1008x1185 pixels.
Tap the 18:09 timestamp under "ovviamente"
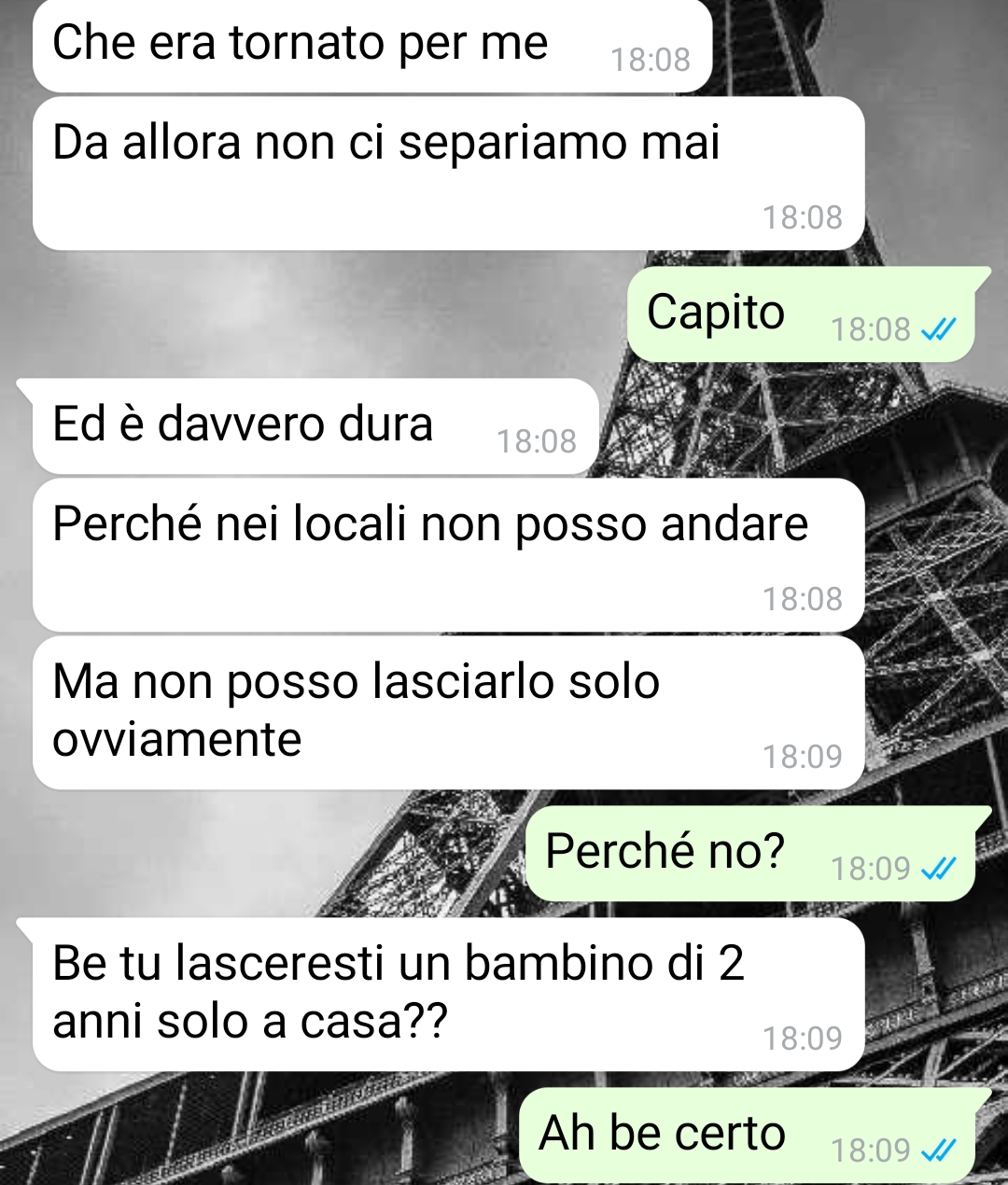pyautogui.click(x=803, y=757)
